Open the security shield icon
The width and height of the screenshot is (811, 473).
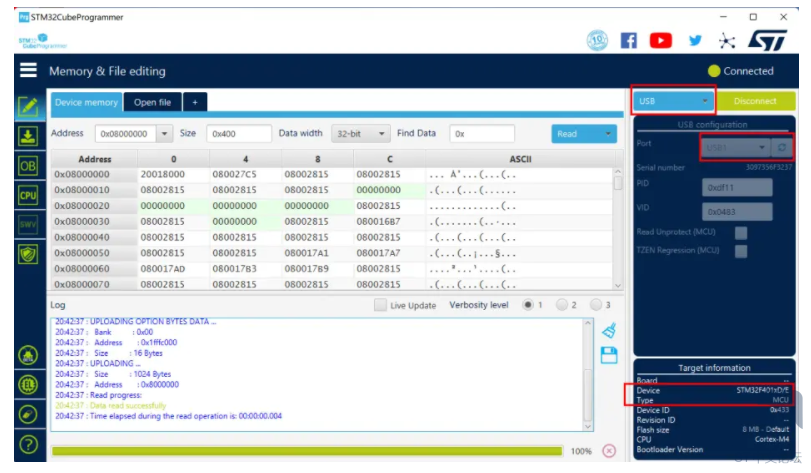tap(28, 254)
